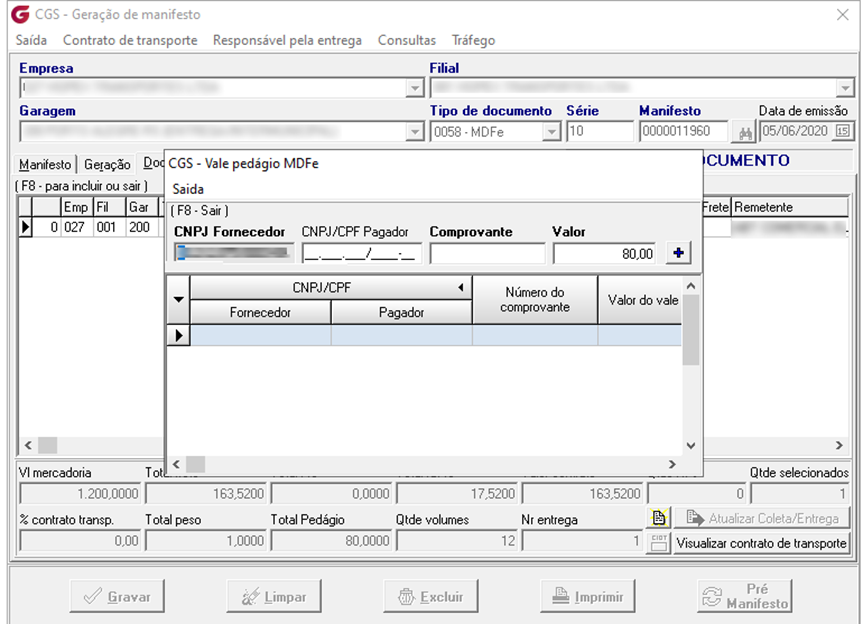Open the Empresa dropdown
Image resolution: width=863 pixels, height=624 pixels.
tap(414, 88)
